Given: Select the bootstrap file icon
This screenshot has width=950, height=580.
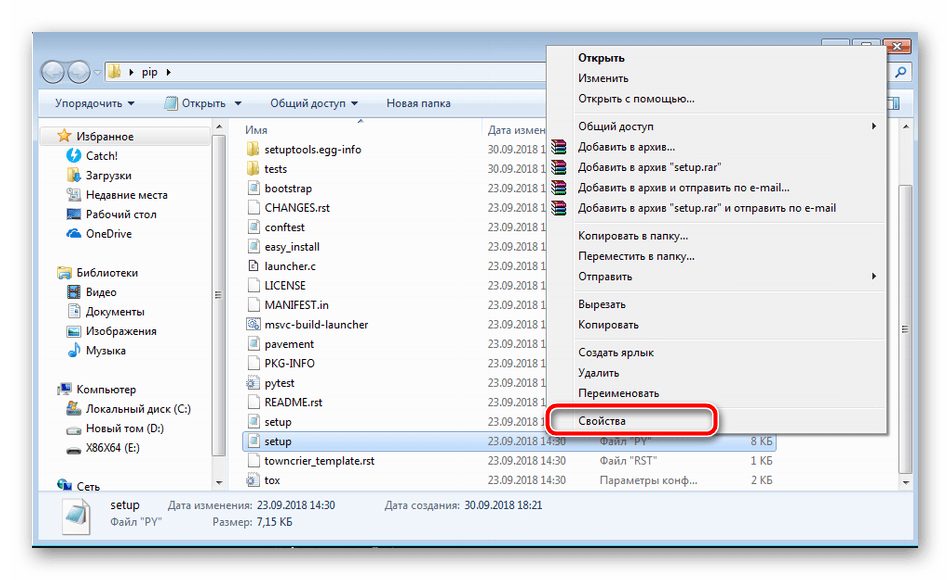Looking at the screenshot, I should click(x=253, y=188).
